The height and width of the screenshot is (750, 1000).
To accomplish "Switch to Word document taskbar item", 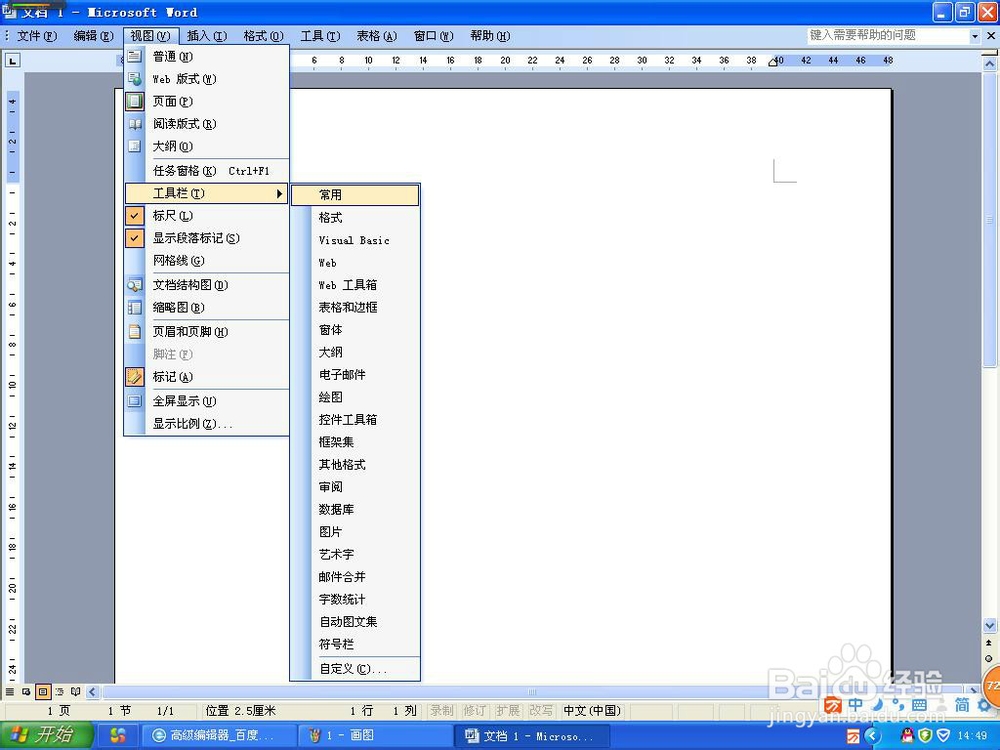I will click(x=533, y=735).
